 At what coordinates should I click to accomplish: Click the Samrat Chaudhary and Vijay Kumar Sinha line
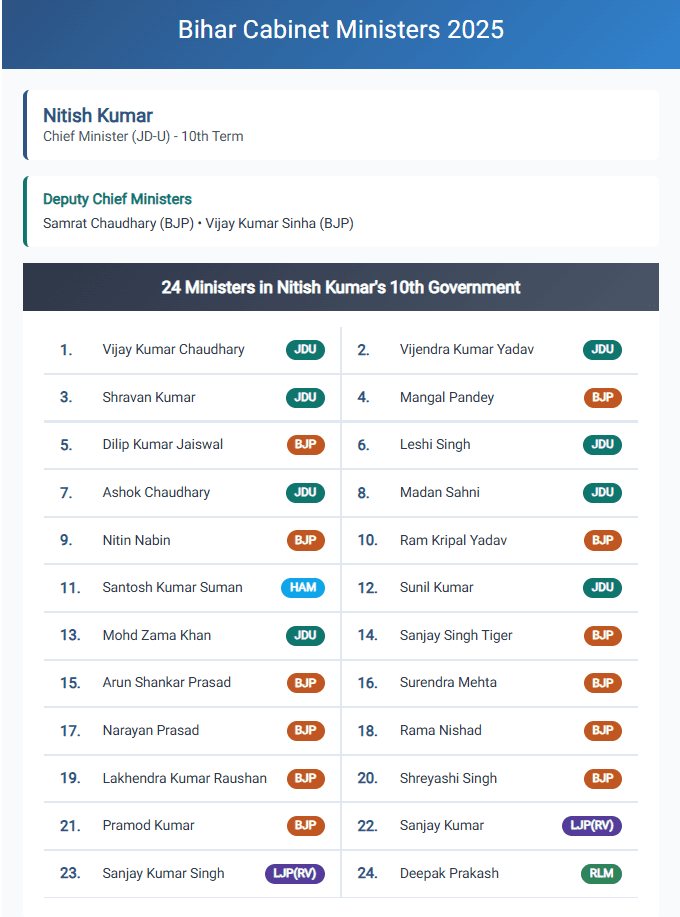point(198,223)
